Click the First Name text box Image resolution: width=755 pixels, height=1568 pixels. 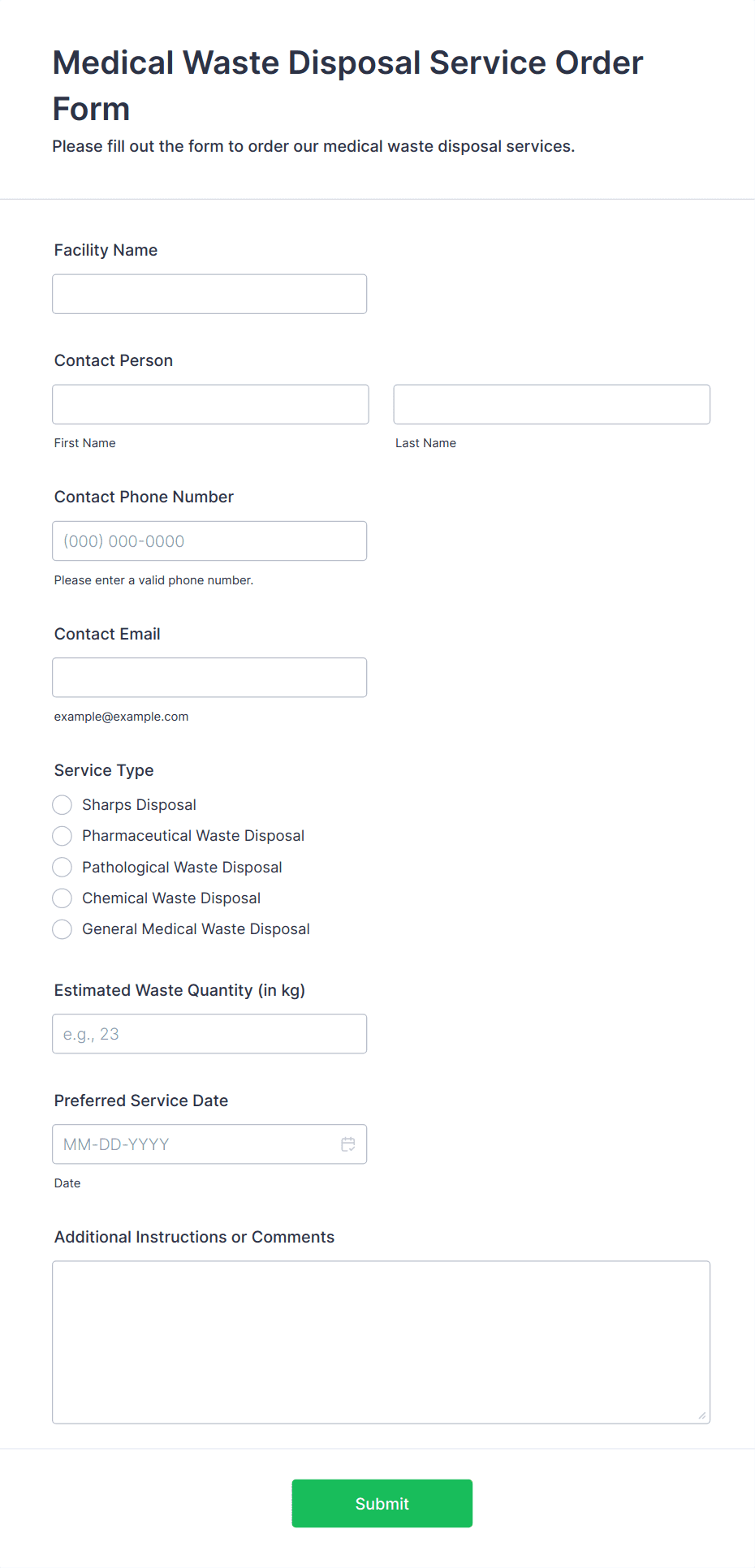pos(210,404)
